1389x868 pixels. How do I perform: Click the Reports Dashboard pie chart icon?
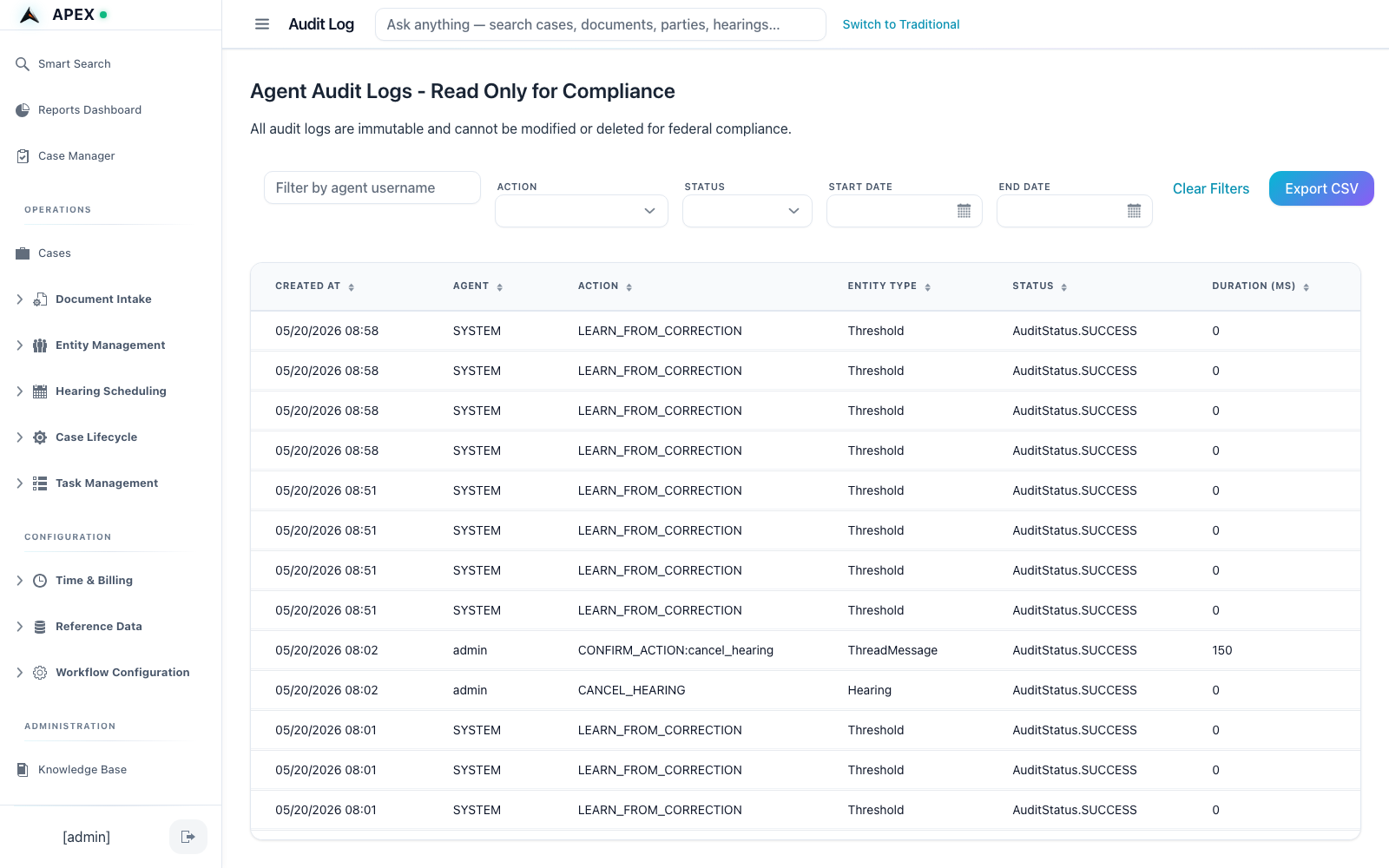23,109
